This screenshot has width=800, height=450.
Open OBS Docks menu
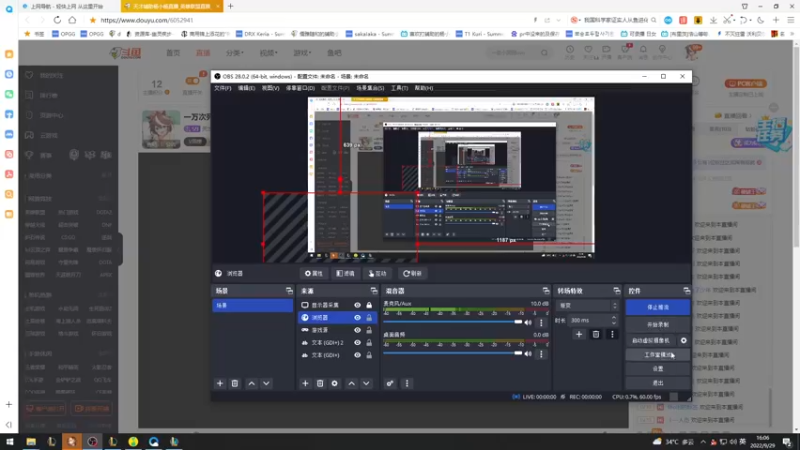point(300,88)
